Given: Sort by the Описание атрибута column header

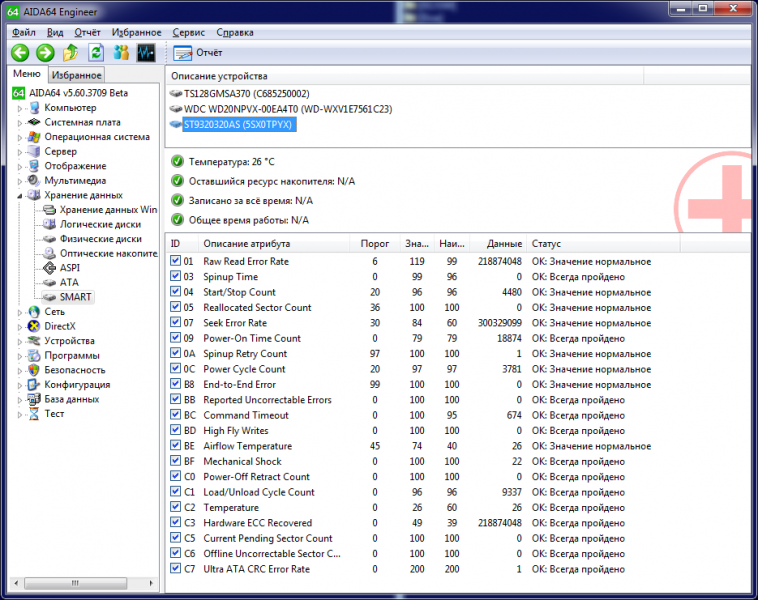Looking at the screenshot, I should (274, 244).
